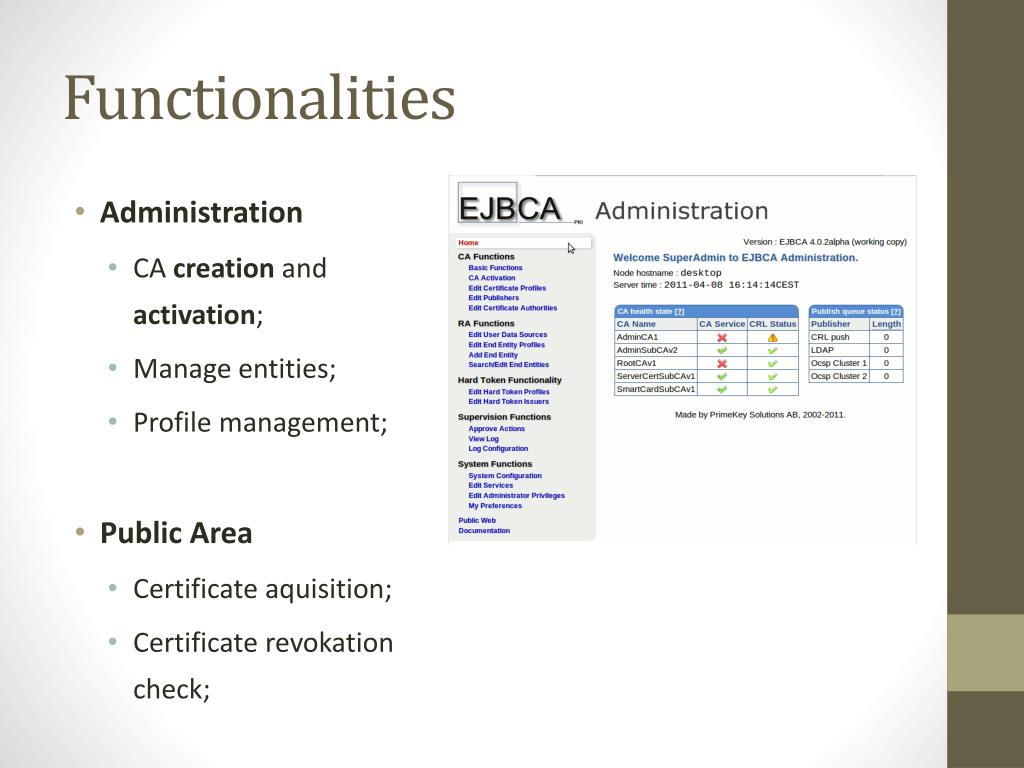Open the View Log link
The image size is (1024, 768).
483,439
